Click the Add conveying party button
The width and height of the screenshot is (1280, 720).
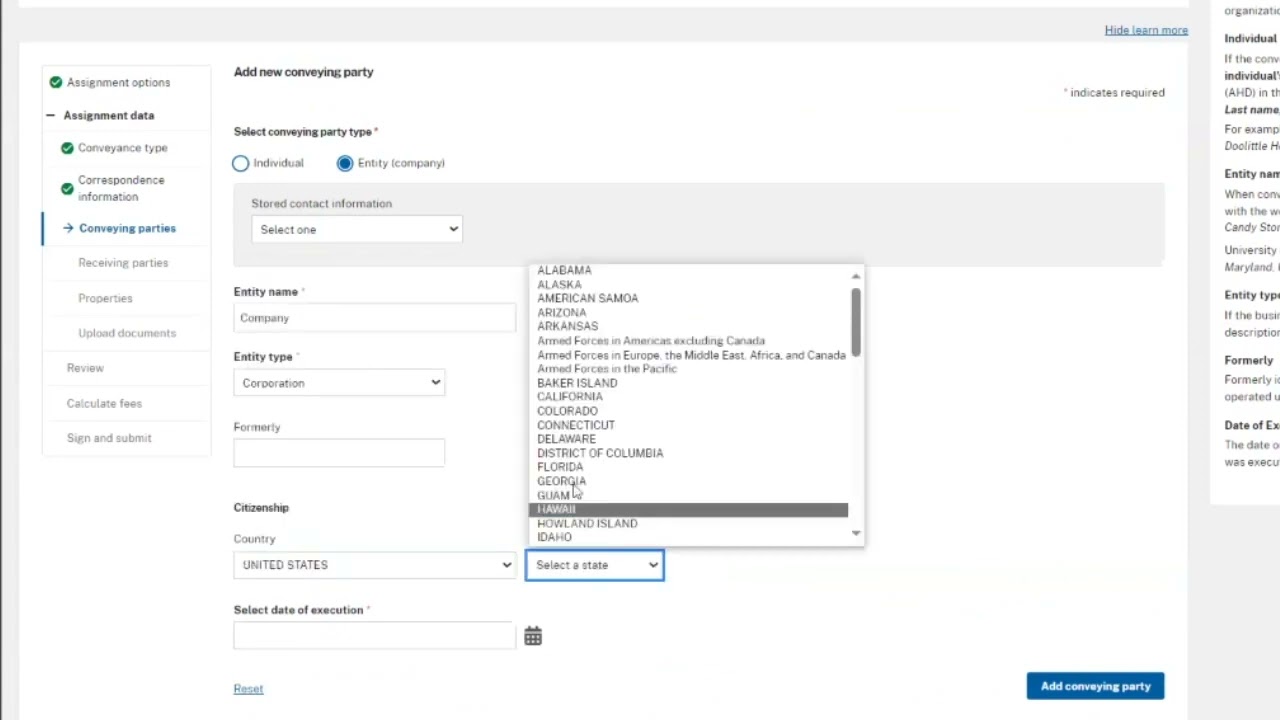1095,686
